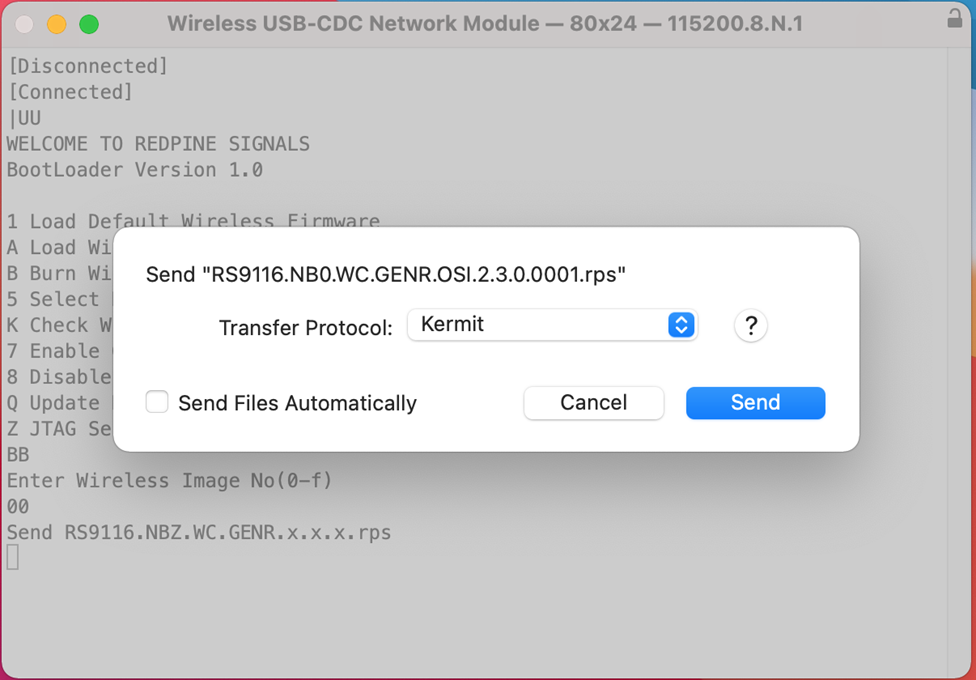
Task: Click the Send button to start transfer
Action: [x=755, y=402]
